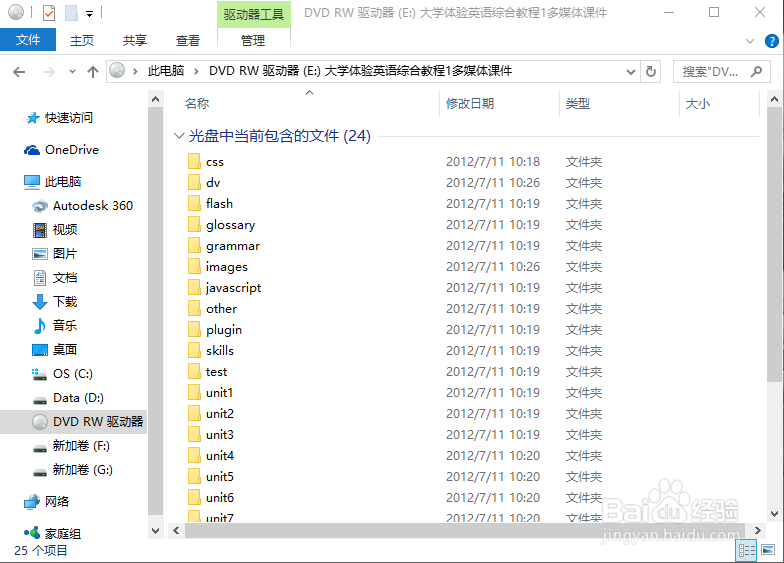The height and width of the screenshot is (563, 784).
Task: Click the magnifier search icon
Action: click(x=756, y=72)
